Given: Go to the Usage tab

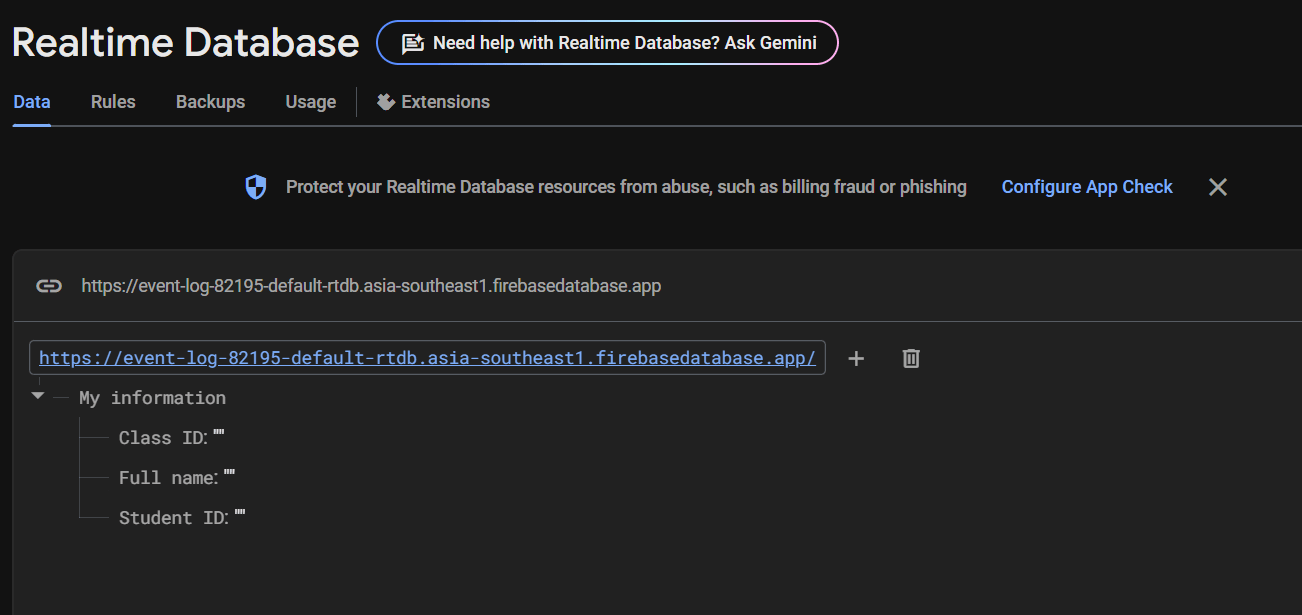Looking at the screenshot, I should click(x=310, y=102).
